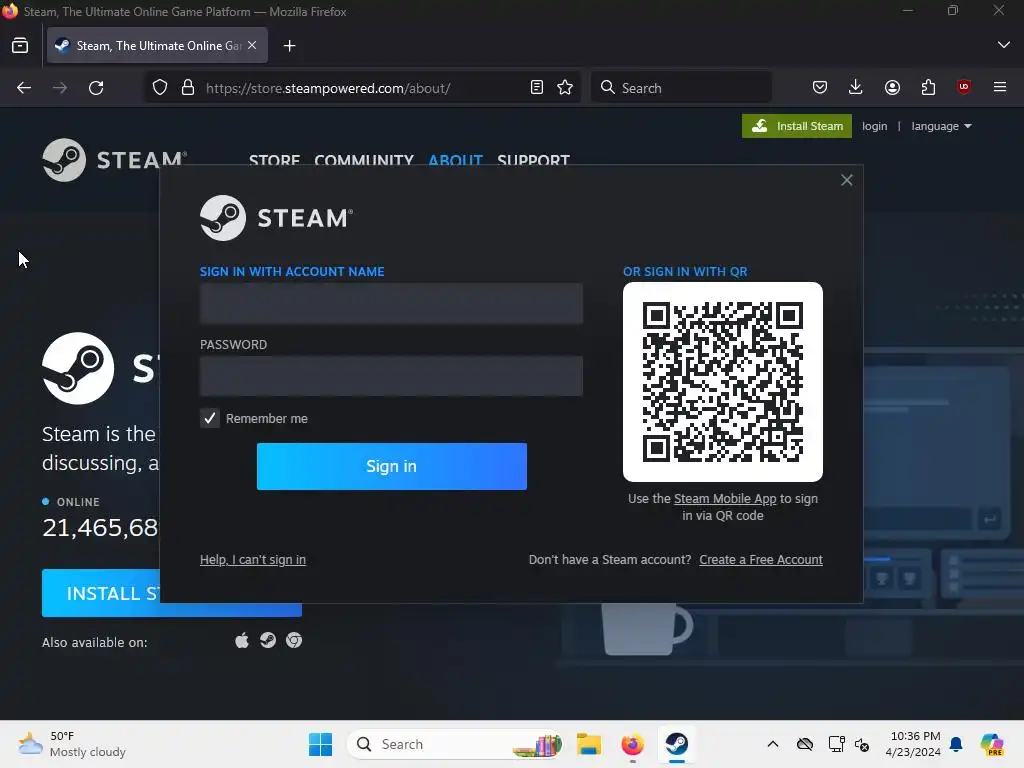Open Firefox View recent browsing icon
Viewport: 1024px width, 768px height.
[x=20, y=46]
